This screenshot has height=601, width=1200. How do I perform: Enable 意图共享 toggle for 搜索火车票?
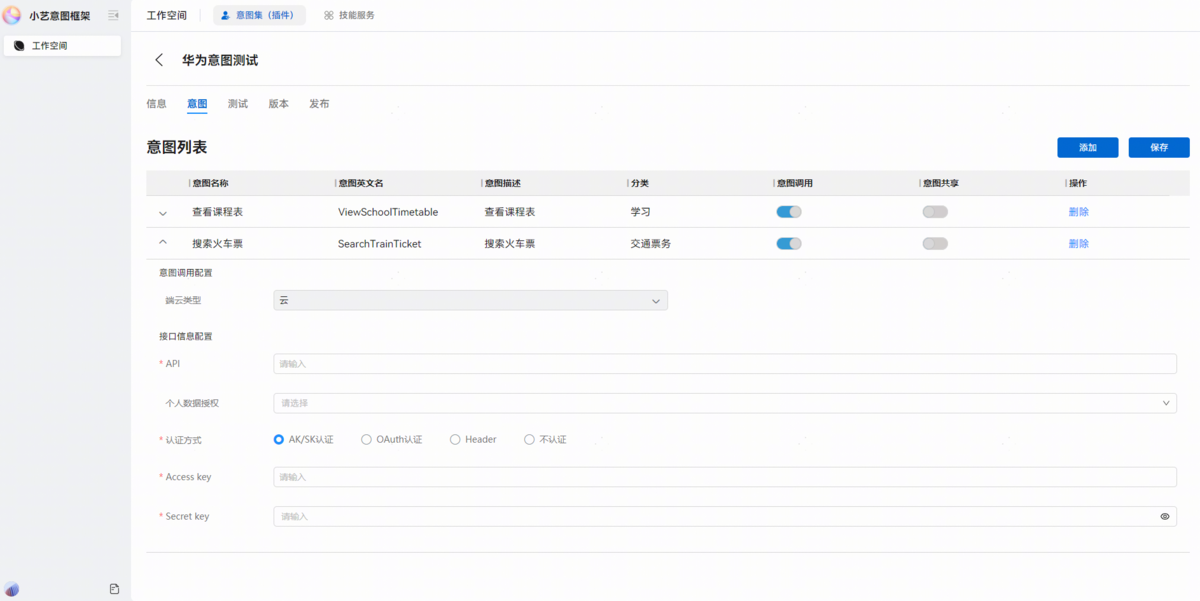[x=934, y=243]
